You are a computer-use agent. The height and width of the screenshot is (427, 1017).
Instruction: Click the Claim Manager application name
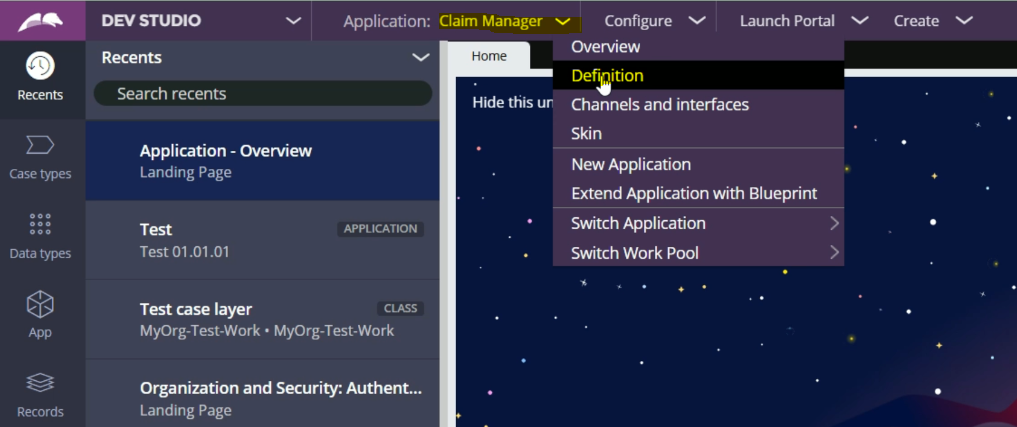(x=491, y=21)
